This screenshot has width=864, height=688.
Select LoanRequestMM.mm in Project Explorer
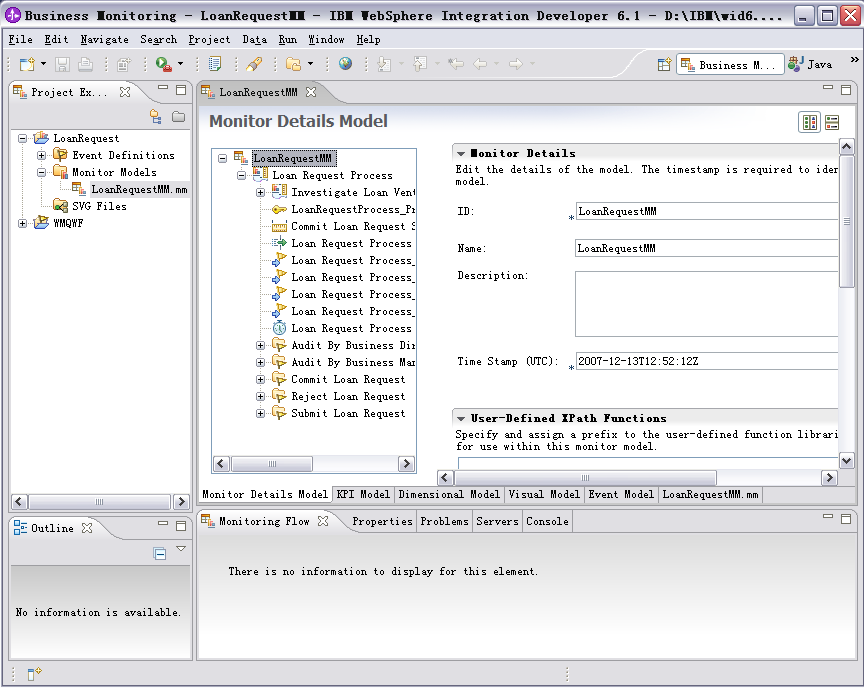[x=139, y=189]
